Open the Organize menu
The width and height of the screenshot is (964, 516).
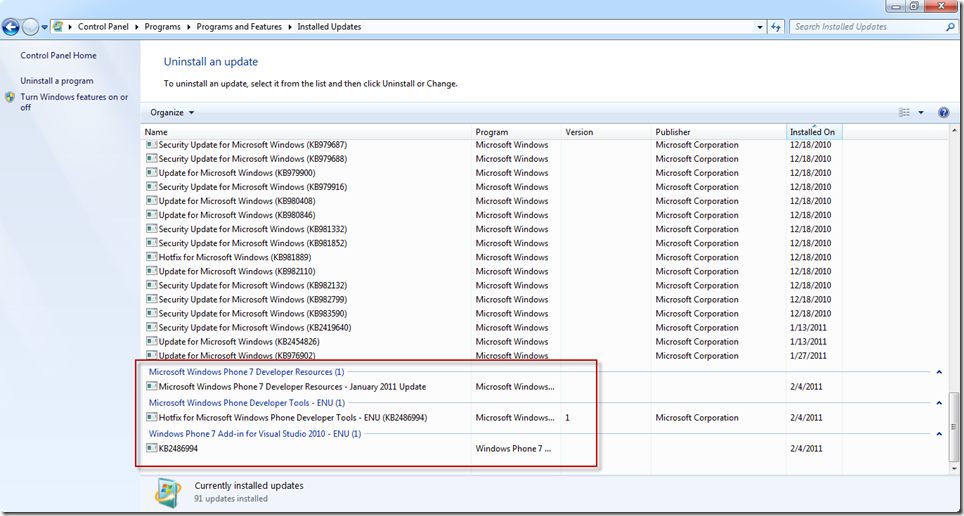pyautogui.click(x=172, y=113)
